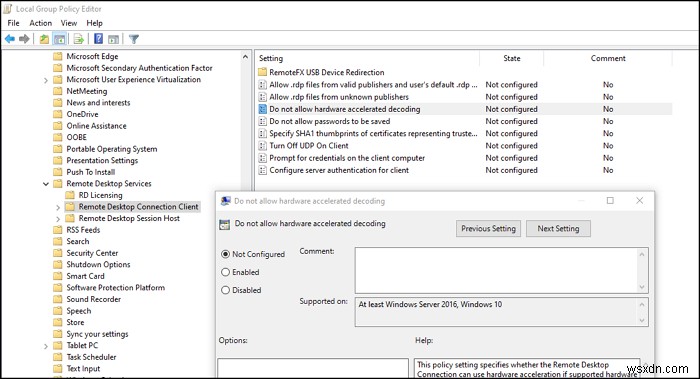This screenshot has height=379, width=700.
Task: Select Security Center in the tree
Action: pos(92,253)
